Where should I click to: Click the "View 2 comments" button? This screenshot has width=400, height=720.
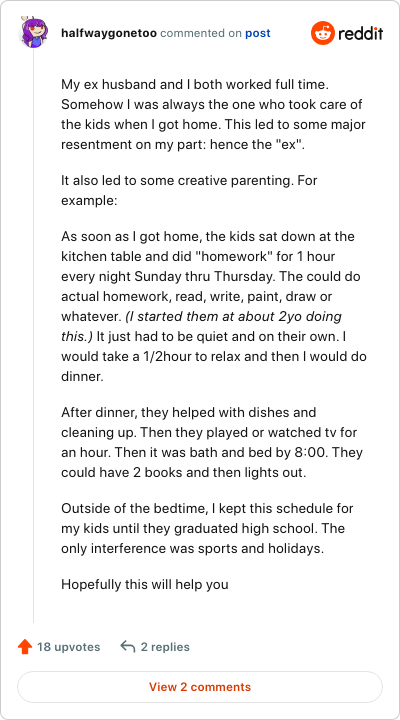point(200,687)
